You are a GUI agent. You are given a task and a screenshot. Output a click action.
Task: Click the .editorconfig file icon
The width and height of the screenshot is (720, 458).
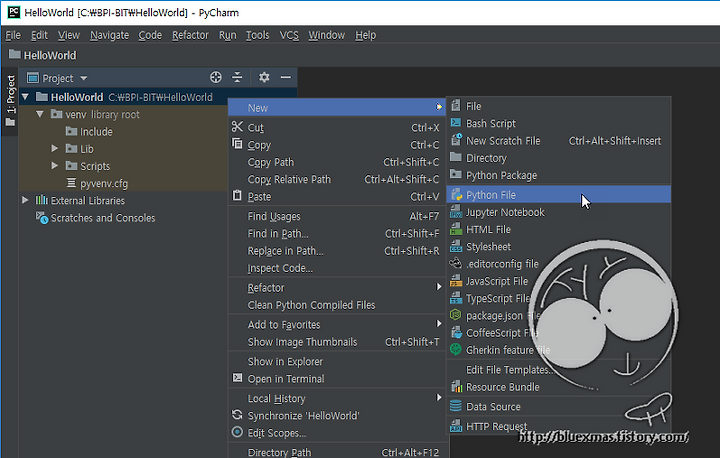pyautogui.click(x=455, y=263)
